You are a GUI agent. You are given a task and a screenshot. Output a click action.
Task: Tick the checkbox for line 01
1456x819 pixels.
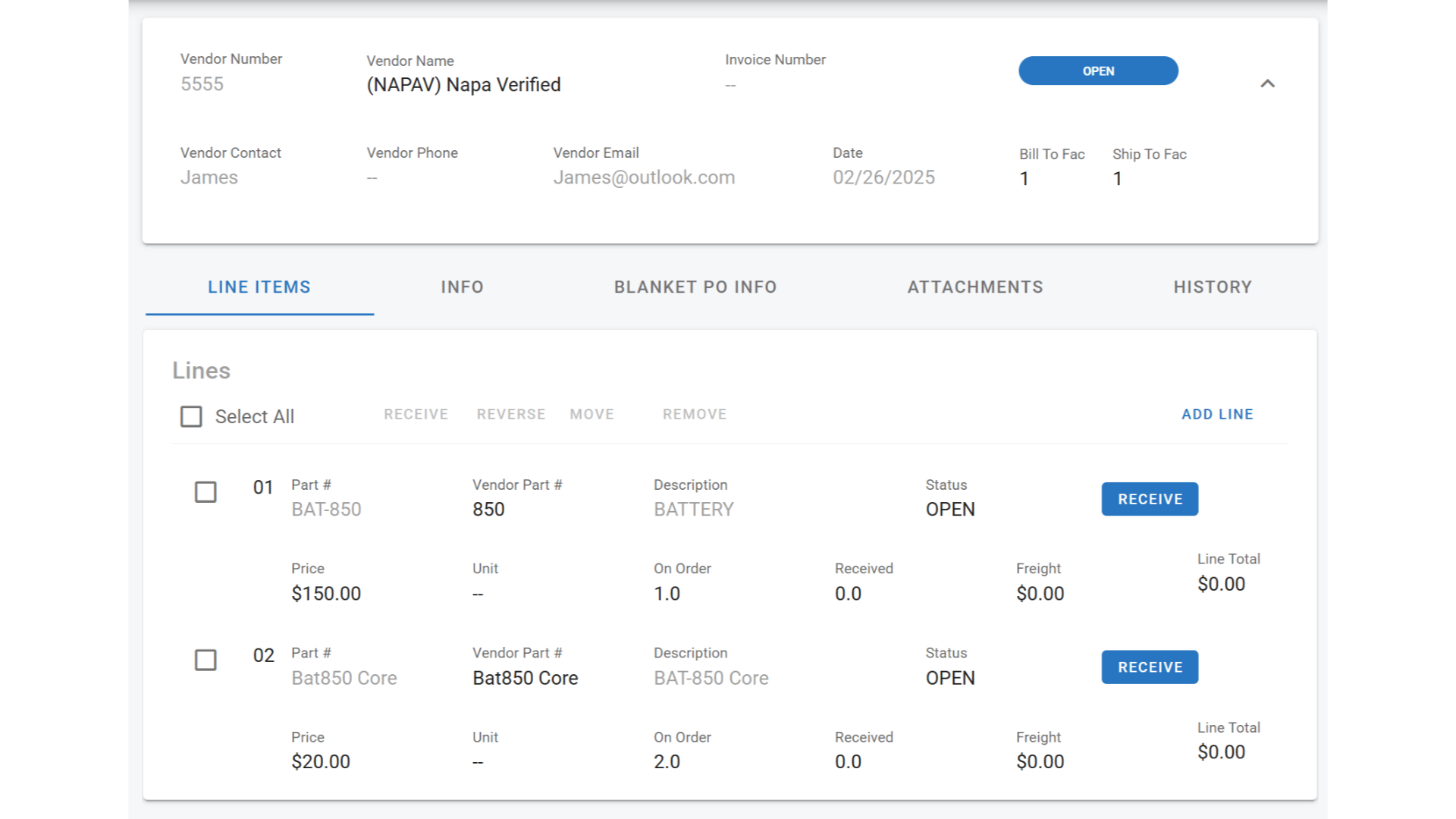(x=206, y=492)
